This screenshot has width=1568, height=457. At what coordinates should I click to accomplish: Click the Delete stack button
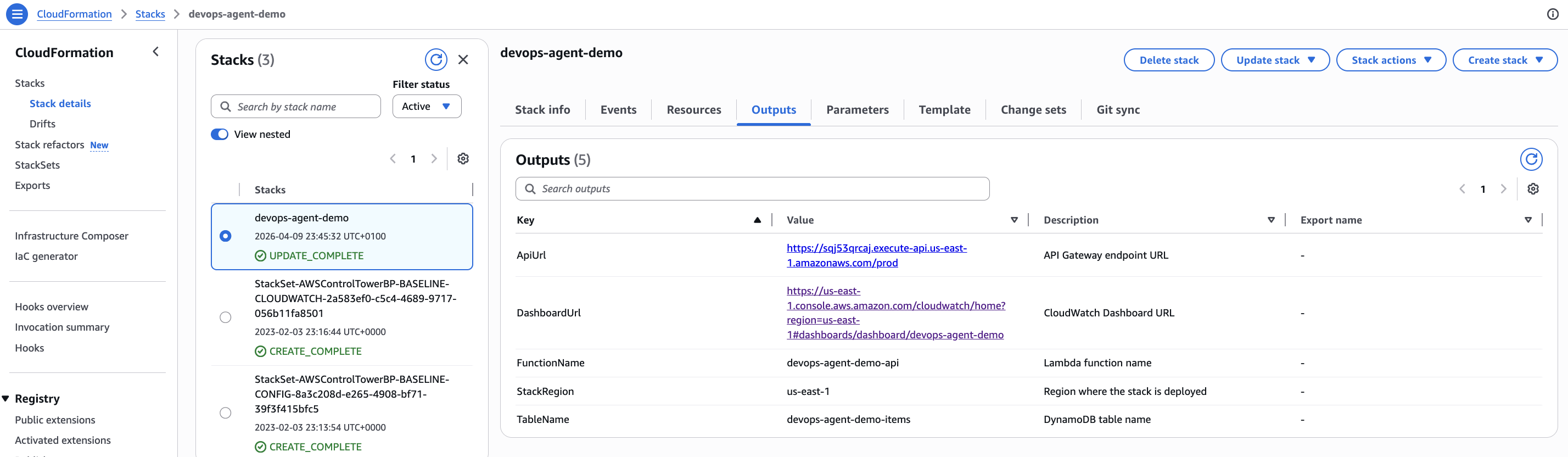pyautogui.click(x=1169, y=60)
